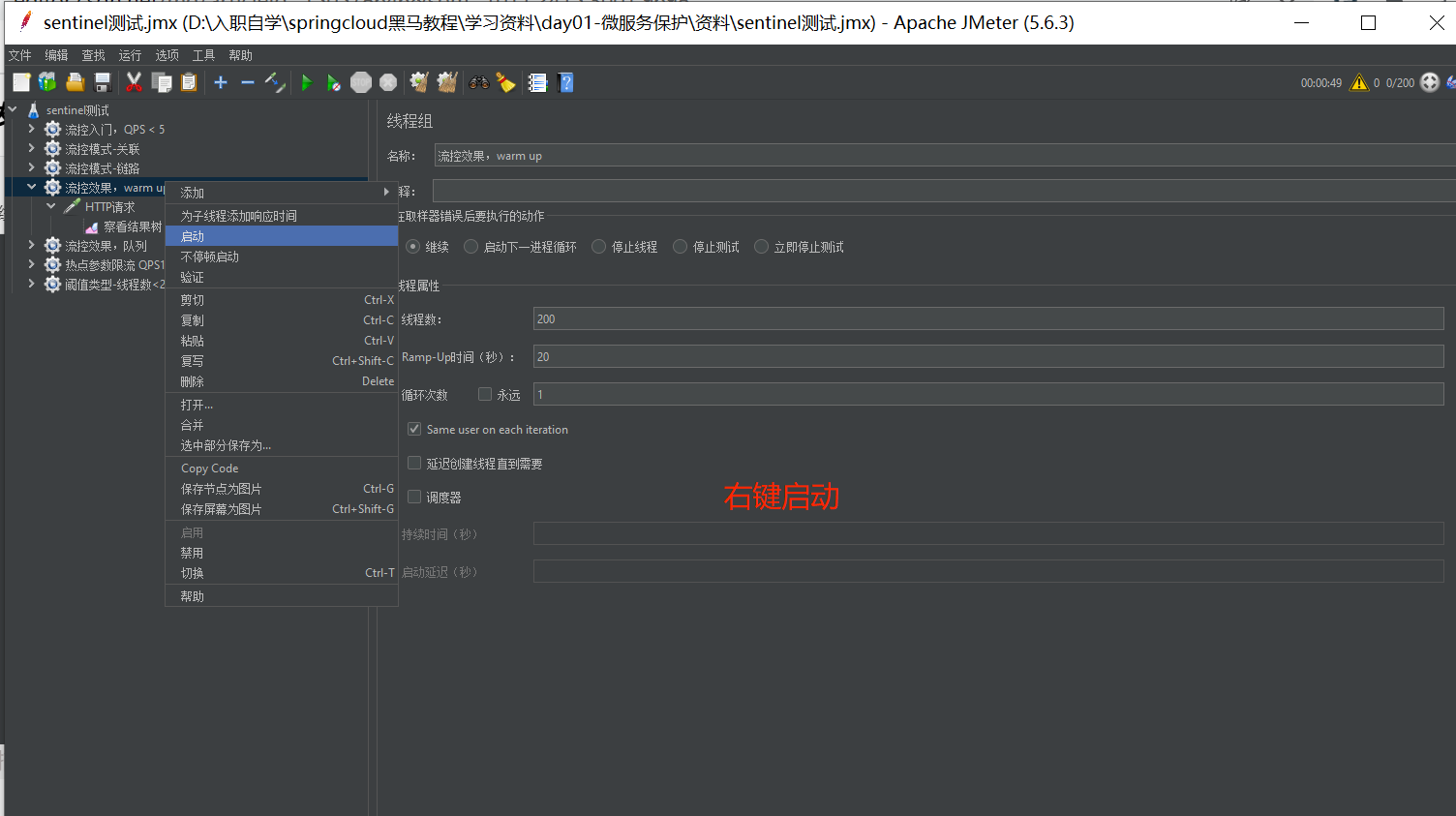
Task: Expand the 流控效果, 队列 node
Action: (32, 245)
